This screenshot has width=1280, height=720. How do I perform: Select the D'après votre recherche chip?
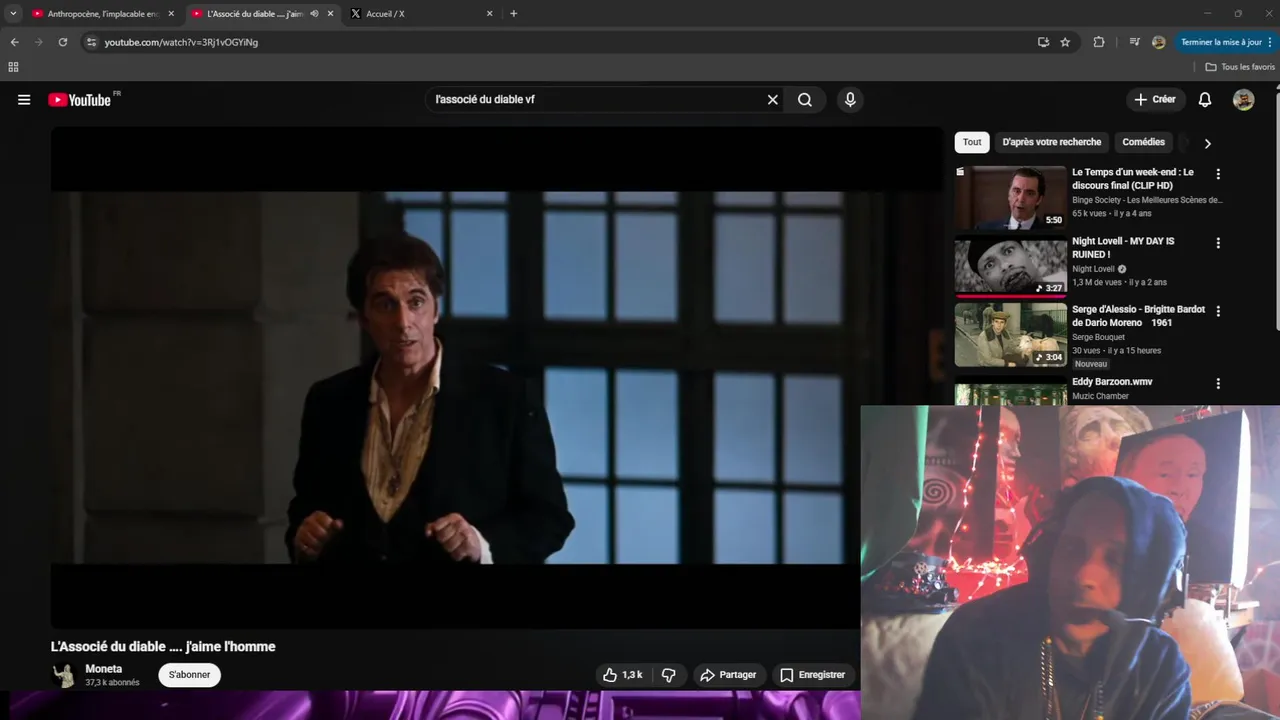tap(1052, 142)
